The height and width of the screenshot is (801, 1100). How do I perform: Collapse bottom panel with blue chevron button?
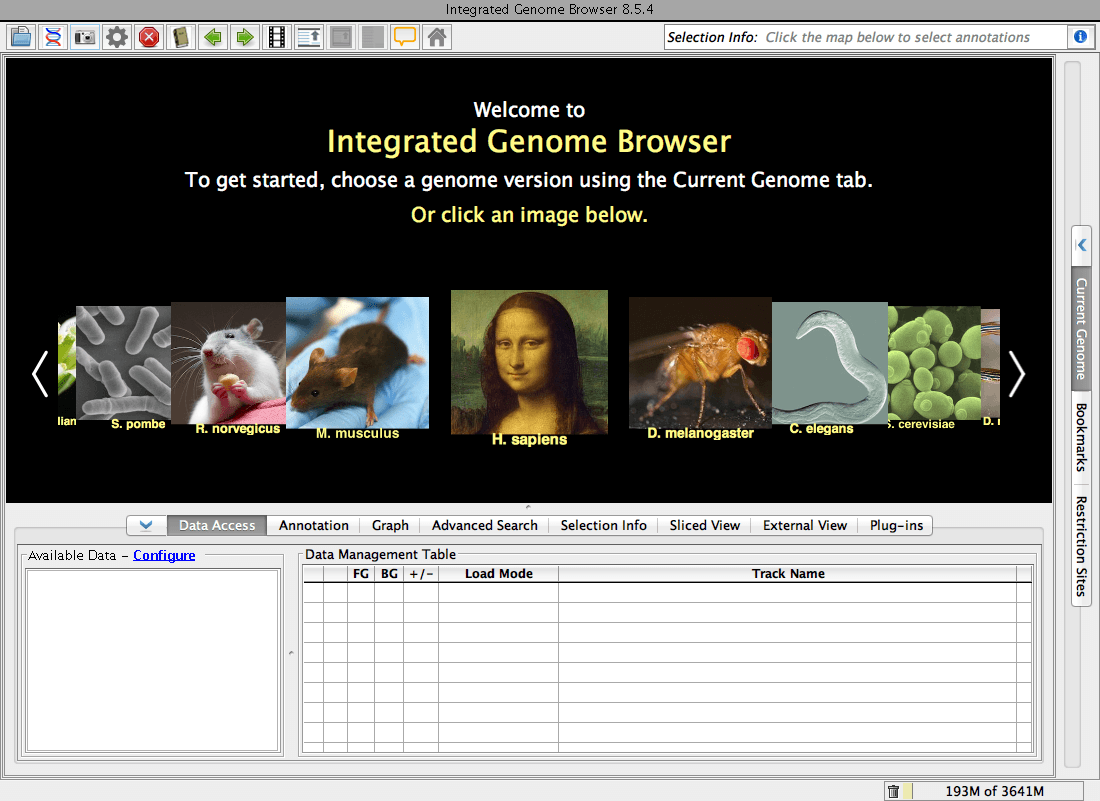point(146,525)
